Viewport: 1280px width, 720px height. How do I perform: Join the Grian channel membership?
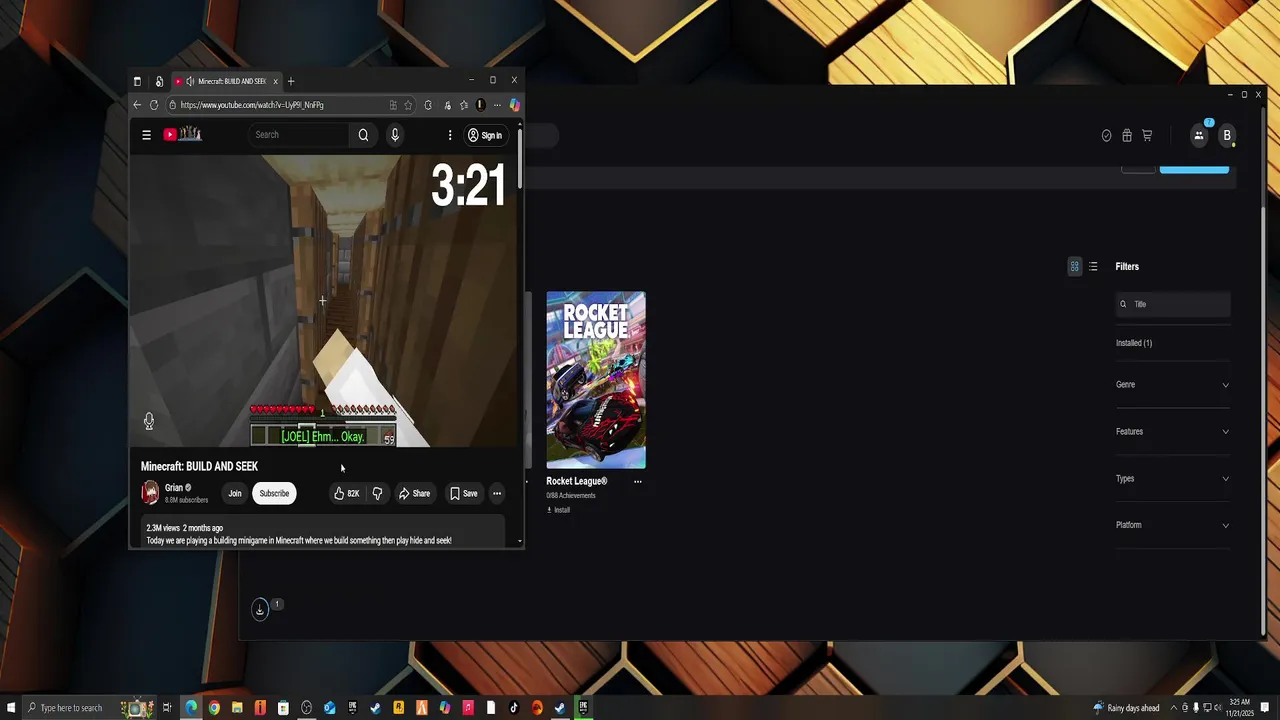(235, 493)
